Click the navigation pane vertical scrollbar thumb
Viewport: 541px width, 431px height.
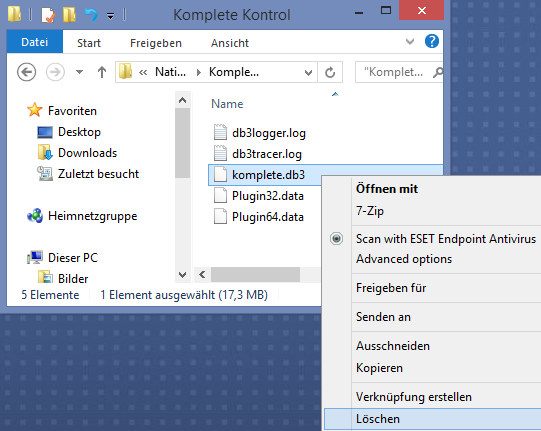point(183,144)
